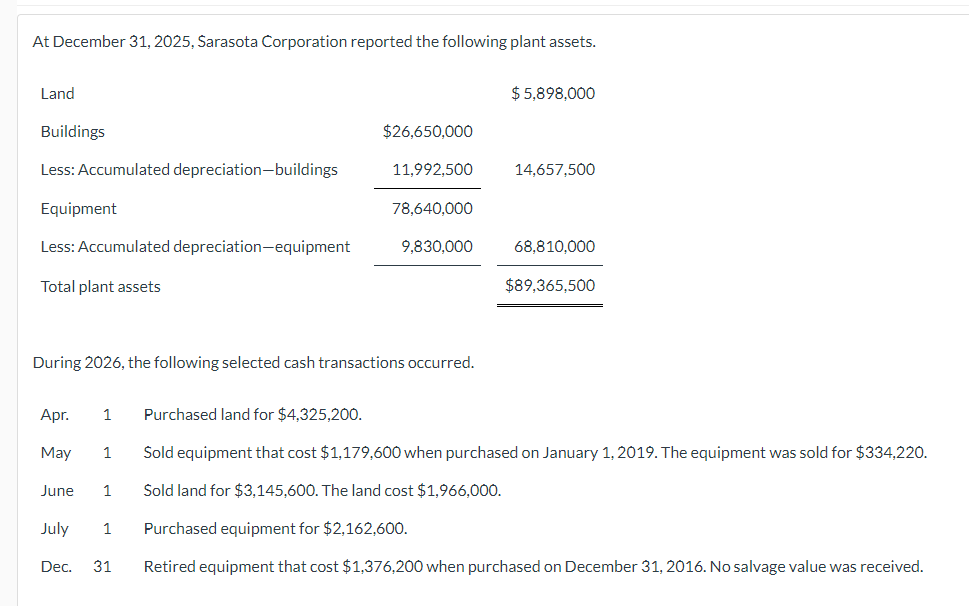Click the Equipment row label
Viewport: 969px width, 606px height.
pos(78,208)
